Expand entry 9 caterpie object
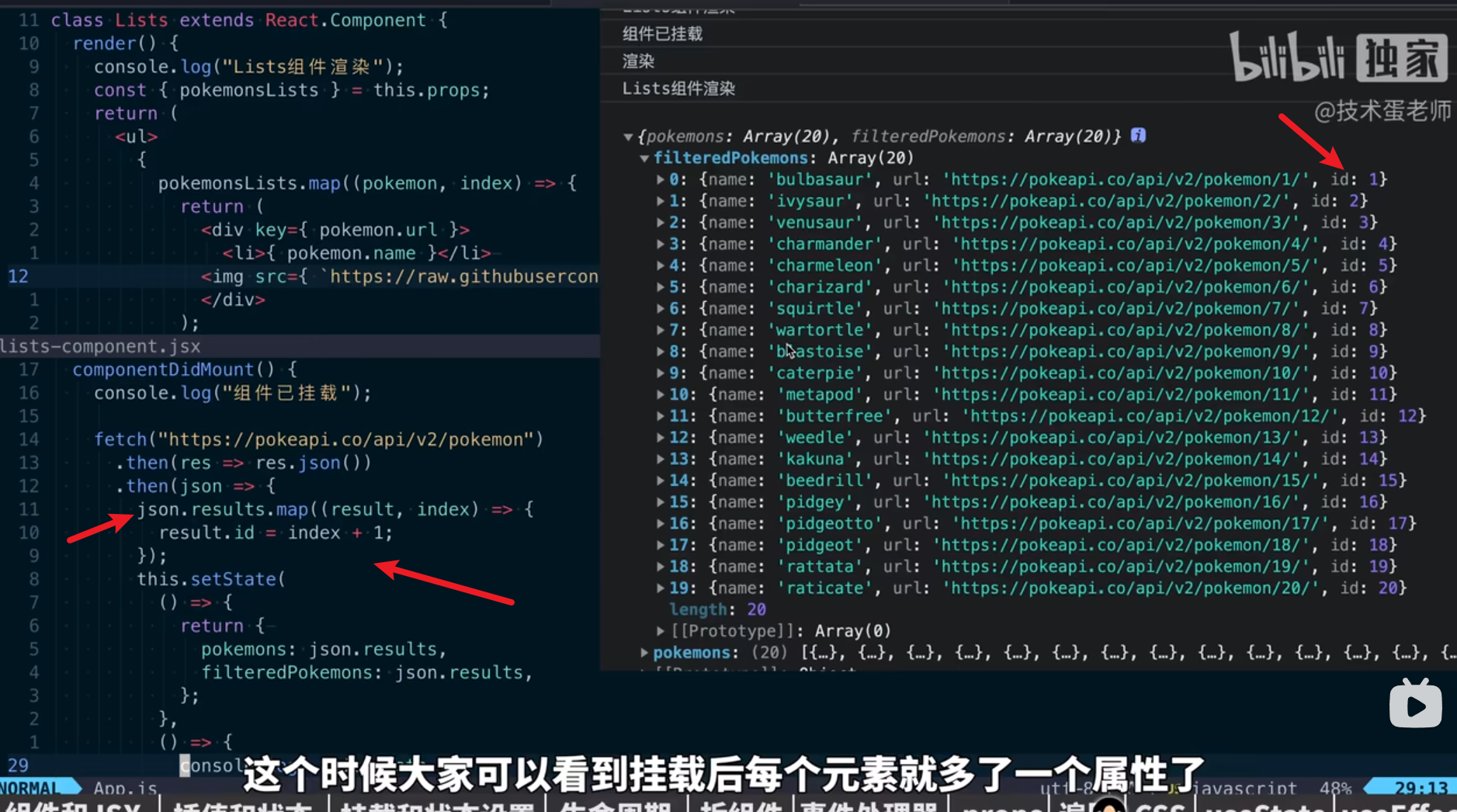 (x=661, y=374)
